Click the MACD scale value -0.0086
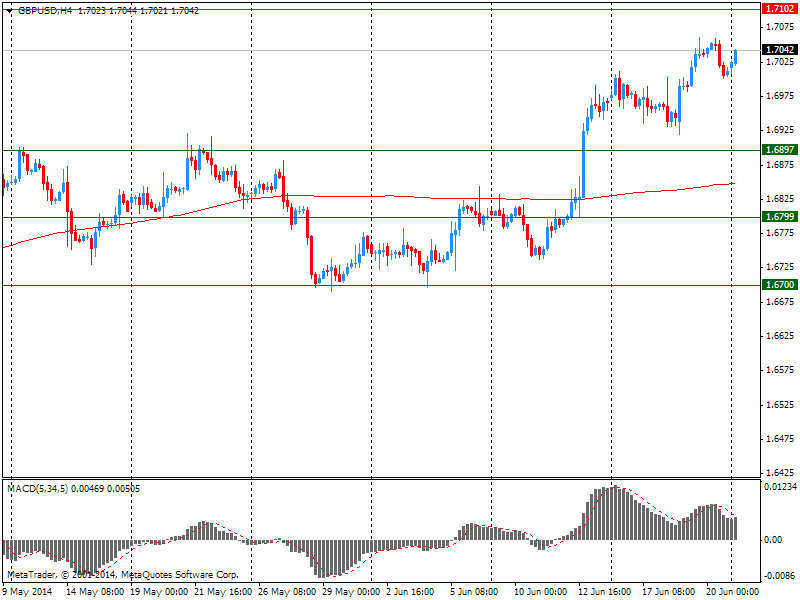 click(x=781, y=576)
